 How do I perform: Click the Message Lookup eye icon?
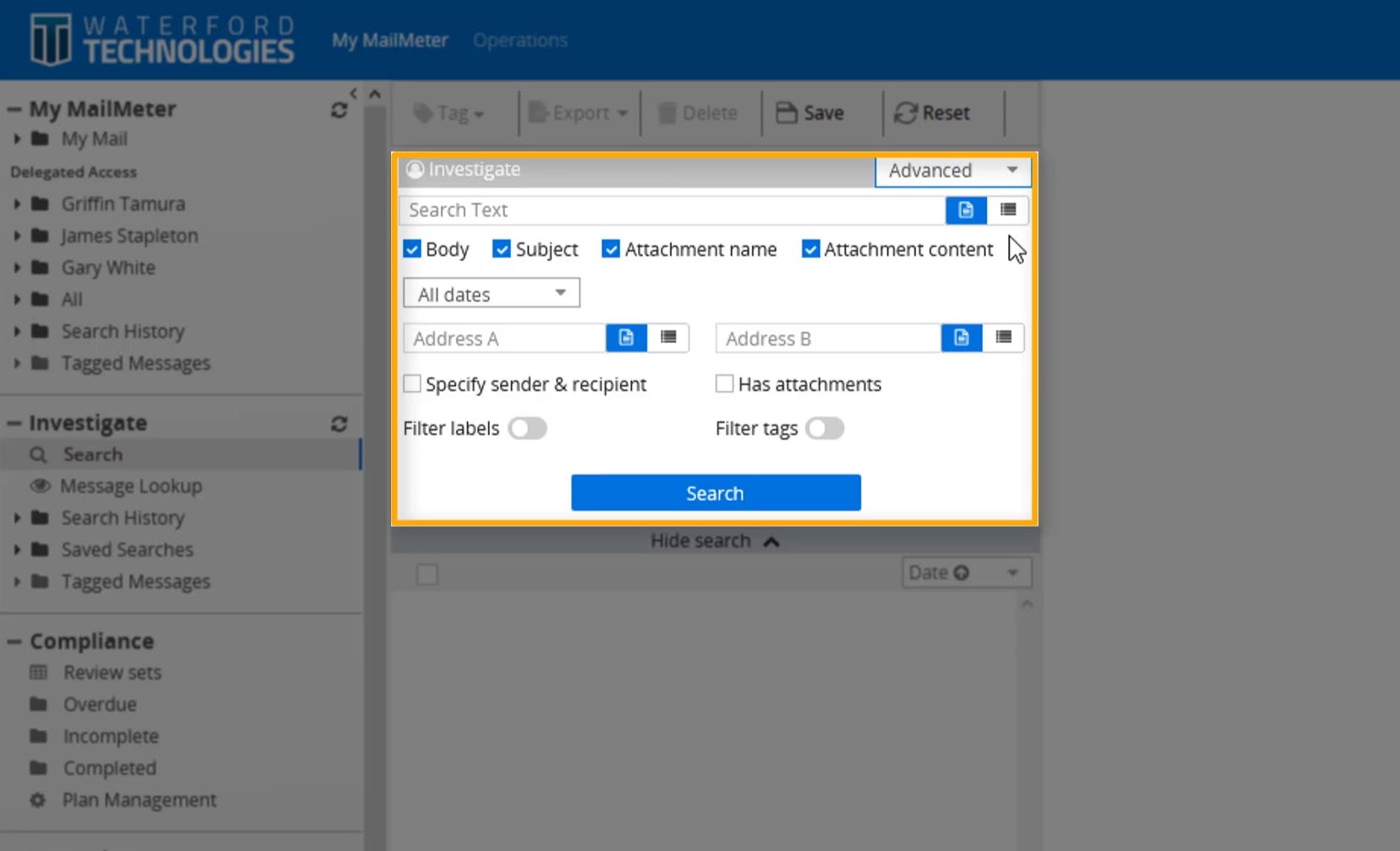40,486
